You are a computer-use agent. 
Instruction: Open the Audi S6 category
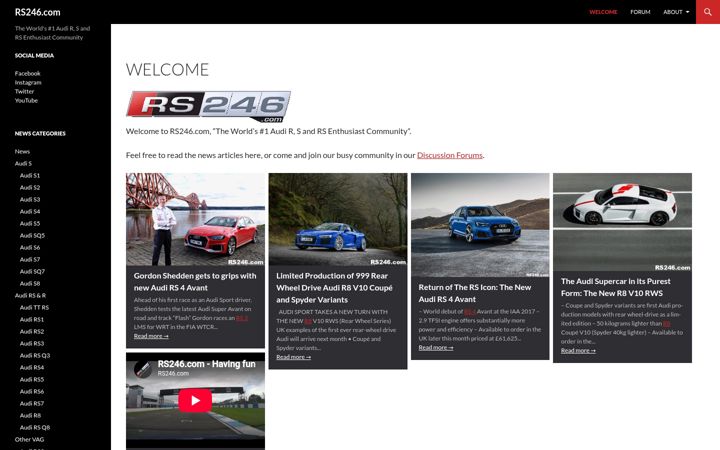tap(30, 248)
